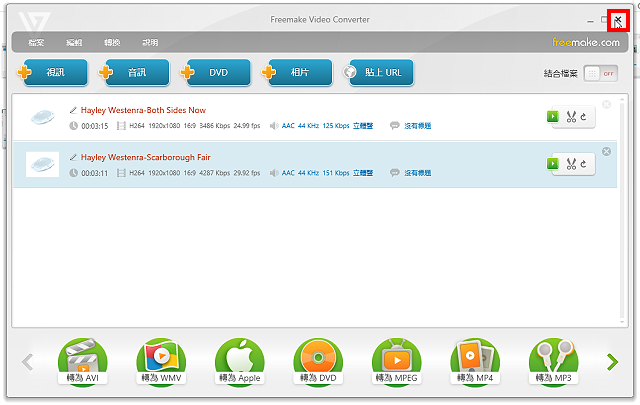
Task: Click the add DVD button
Action: [216, 73]
